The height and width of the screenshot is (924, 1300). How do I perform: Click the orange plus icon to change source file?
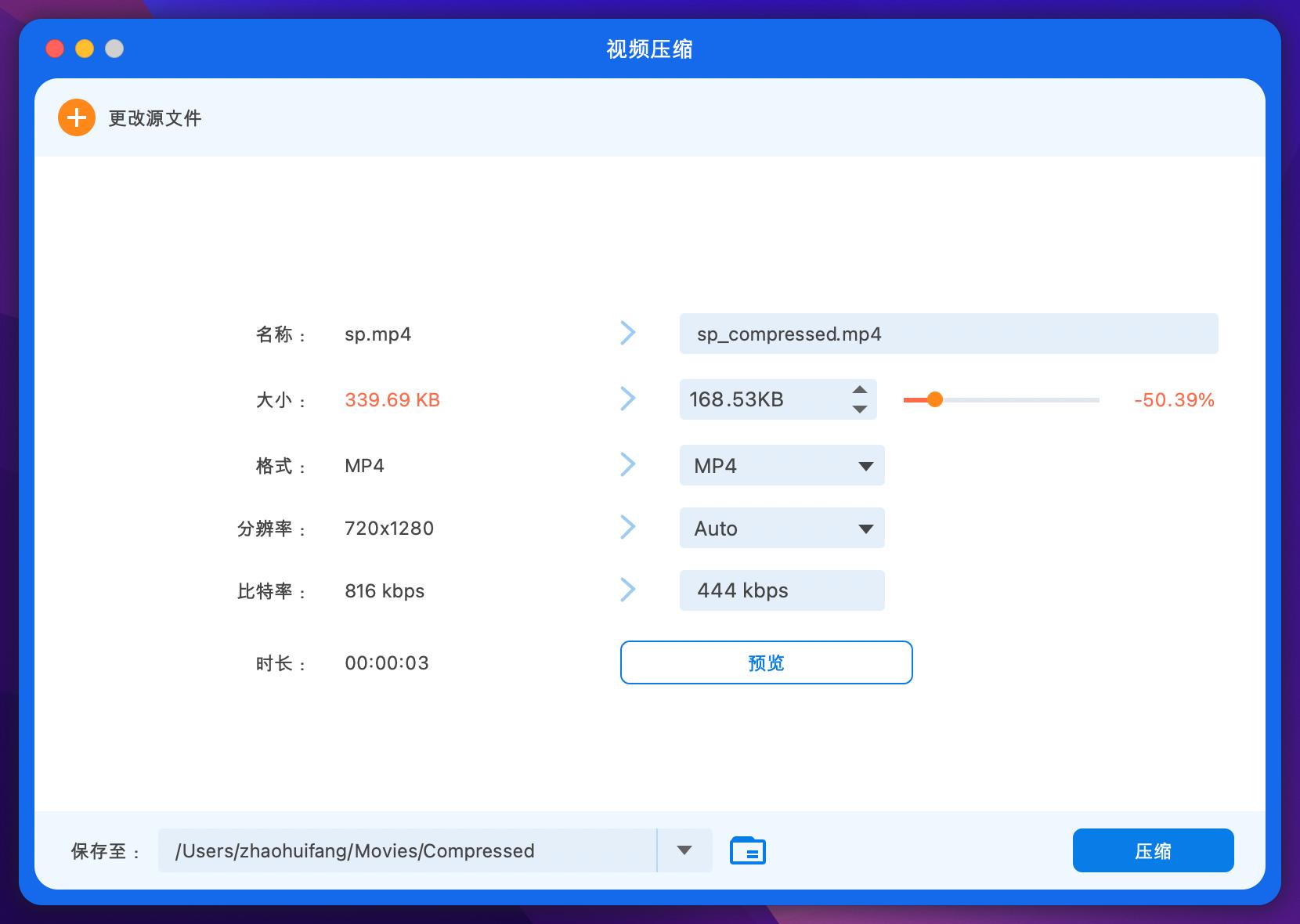click(x=76, y=117)
